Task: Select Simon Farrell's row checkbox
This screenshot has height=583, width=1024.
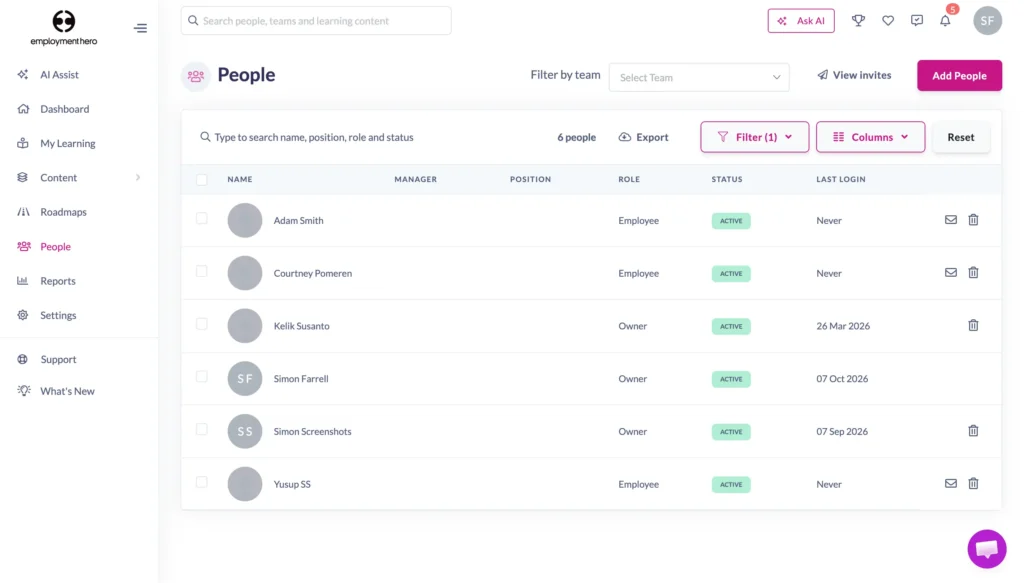Action: [x=202, y=377]
